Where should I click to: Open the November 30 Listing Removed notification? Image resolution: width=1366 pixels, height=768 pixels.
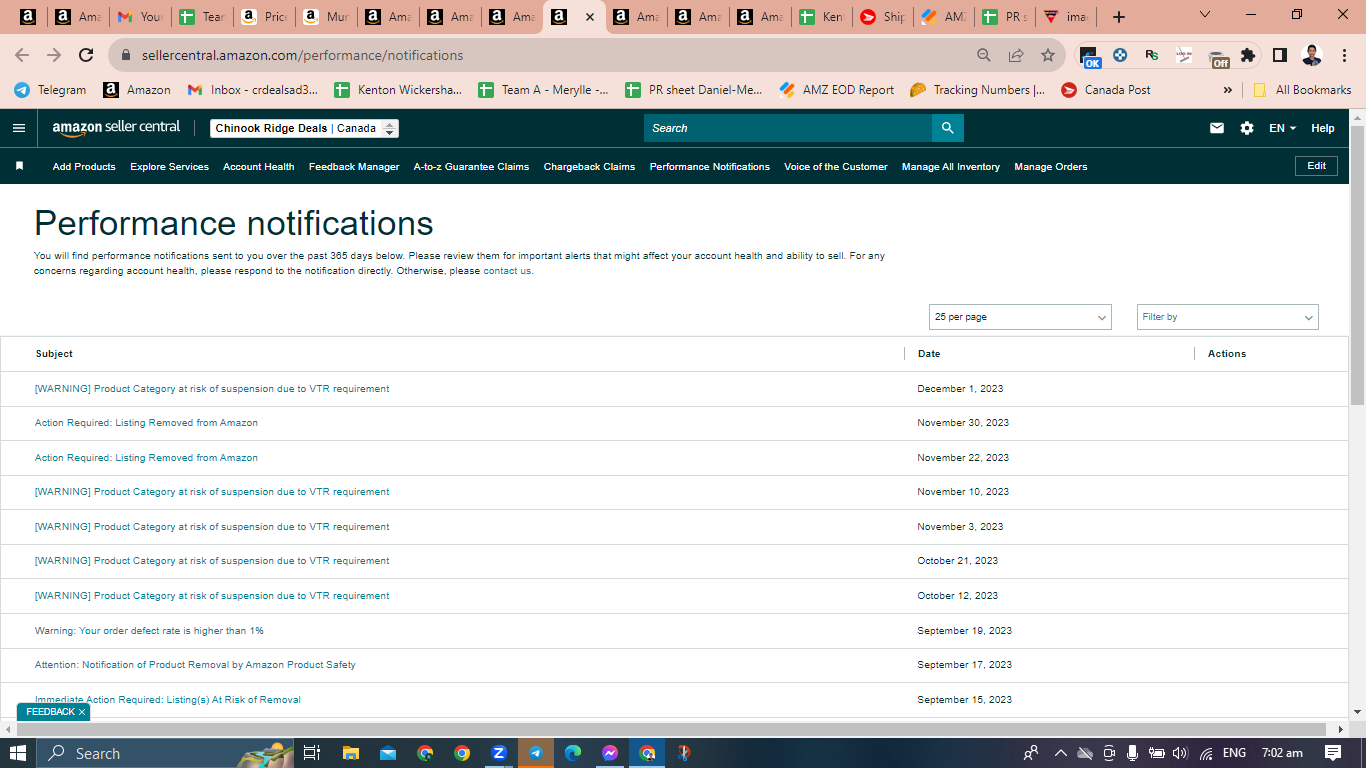(x=146, y=423)
